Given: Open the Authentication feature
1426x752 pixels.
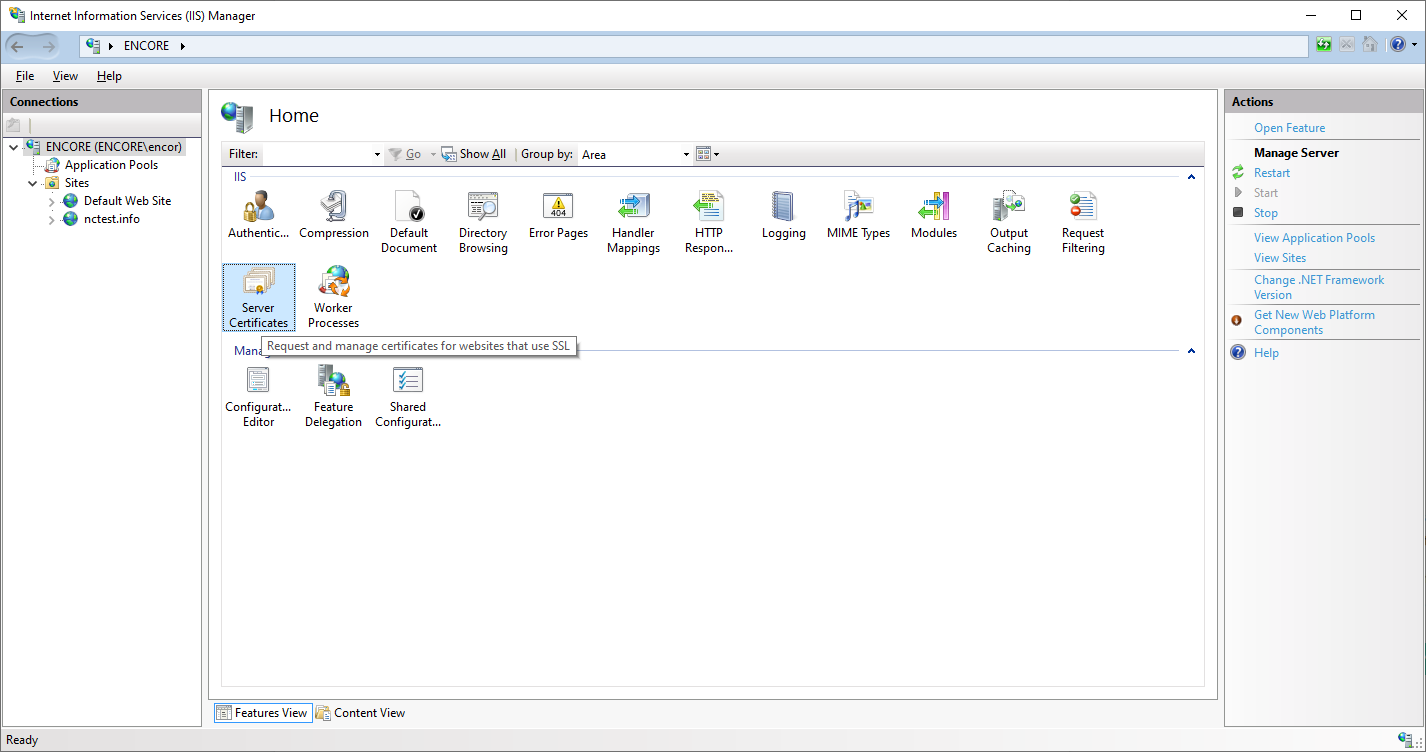Looking at the screenshot, I should [258, 215].
